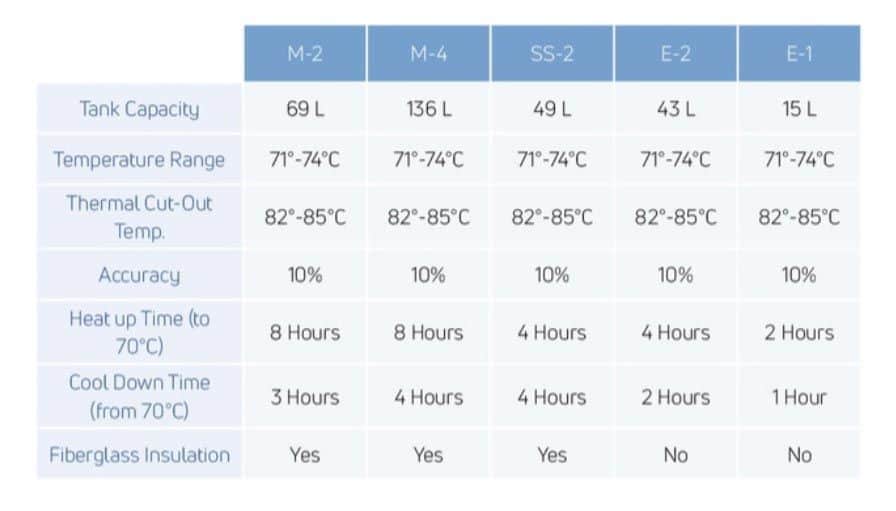Select the 15 L tank capacity cell
896x511 pixels.
(799, 109)
